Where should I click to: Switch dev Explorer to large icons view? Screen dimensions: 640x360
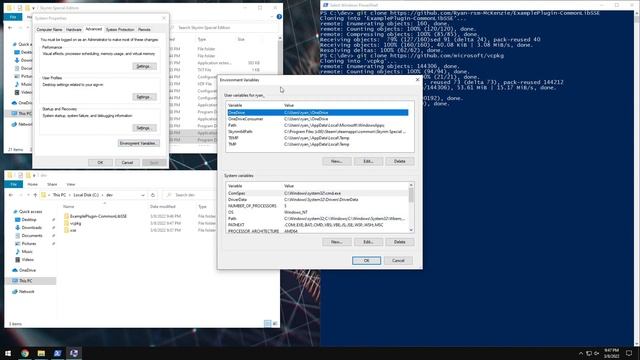point(275,324)
